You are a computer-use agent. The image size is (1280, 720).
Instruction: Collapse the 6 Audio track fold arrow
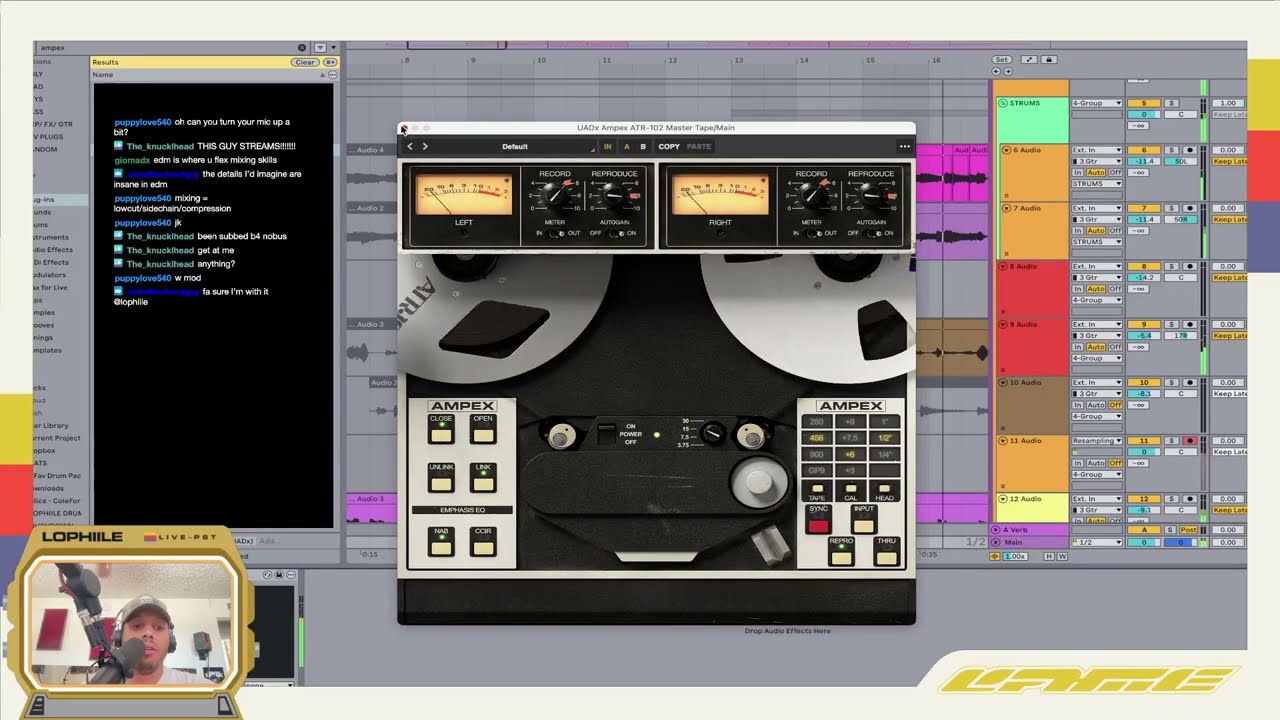1006,150
